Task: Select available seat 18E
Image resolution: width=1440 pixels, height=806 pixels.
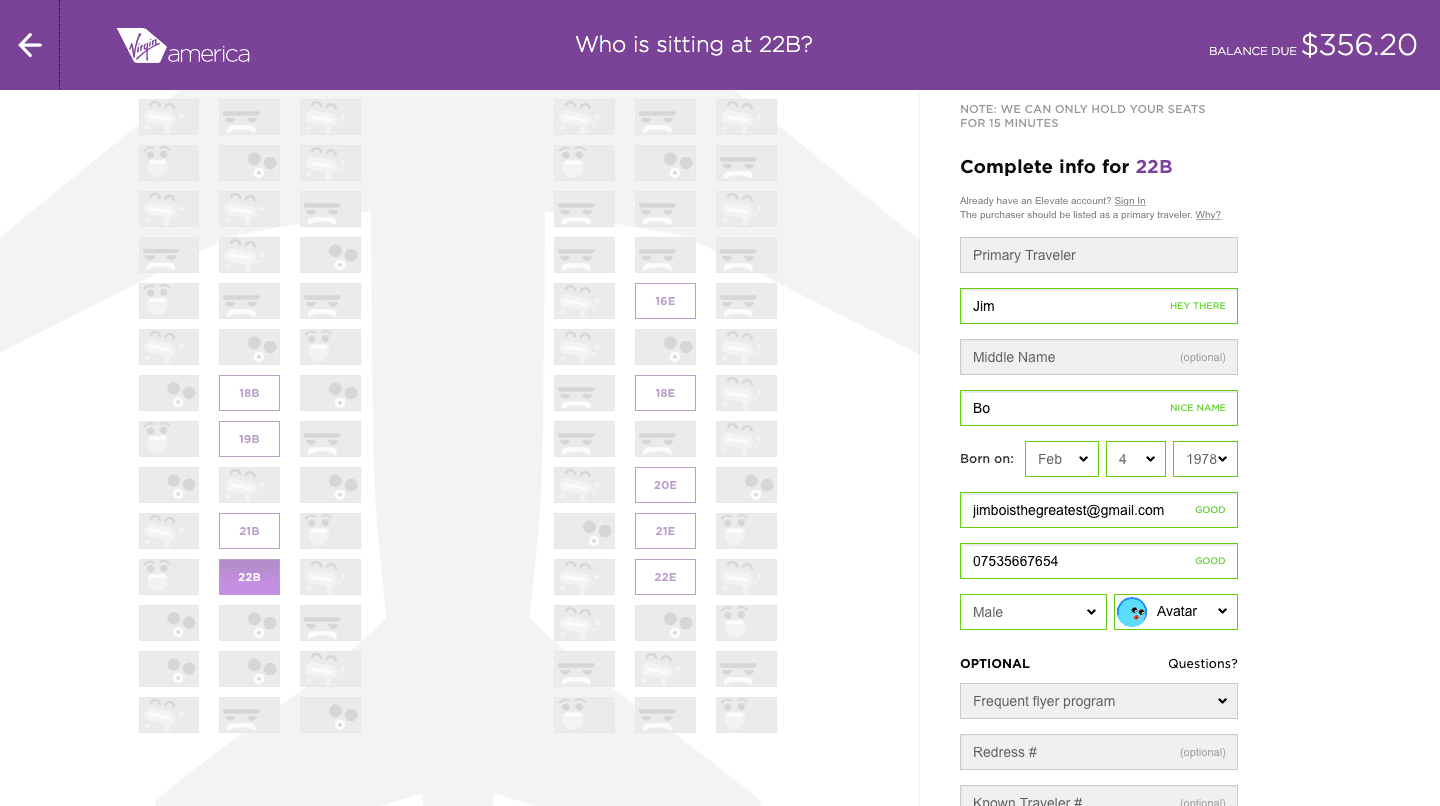Action: pos(665,393)
